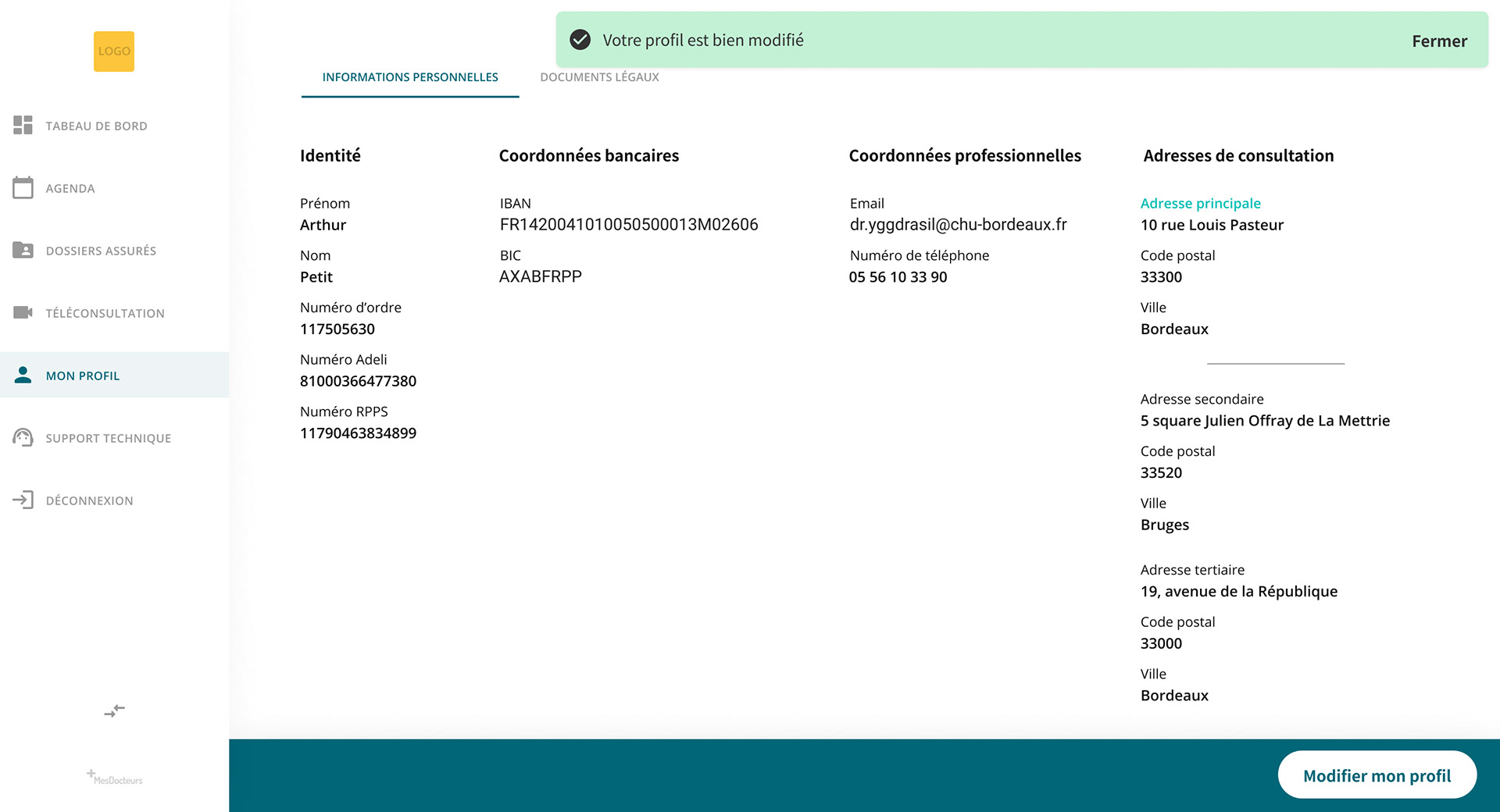Screen dimensions: 1500x812
Task: Select the Mon profil person icon
Action: coord(23,375)
